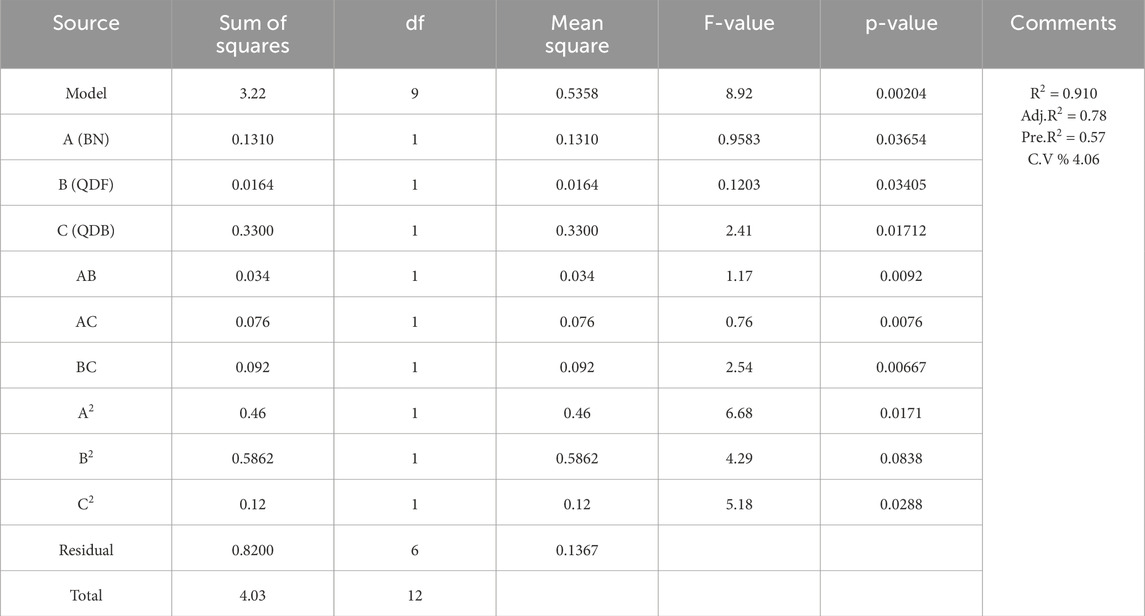Click the Model p-value 0.00204
The height and width of the screenshot is (616, 1145).
pyautogui.click(x=901, y=93)
